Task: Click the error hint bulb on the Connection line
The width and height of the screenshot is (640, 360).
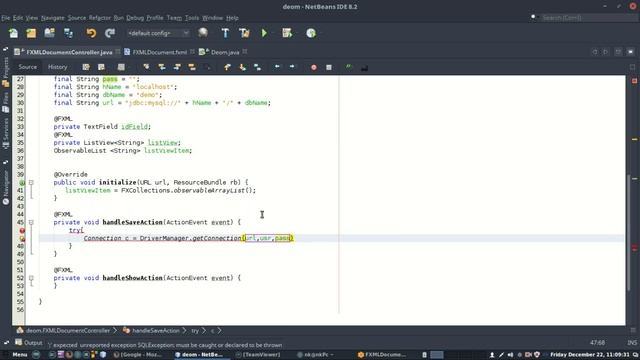Action: click(x=22, y=238)
